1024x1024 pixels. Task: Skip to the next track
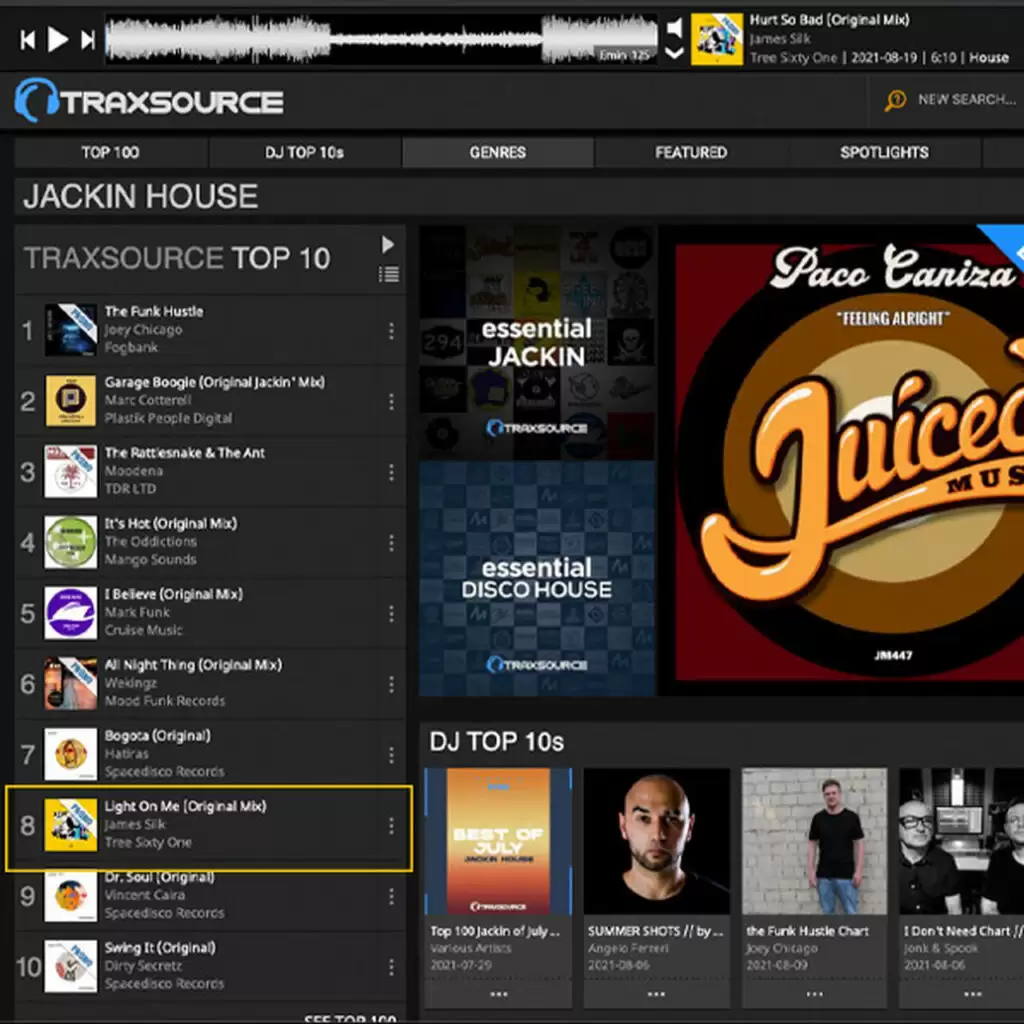(88, 40)
